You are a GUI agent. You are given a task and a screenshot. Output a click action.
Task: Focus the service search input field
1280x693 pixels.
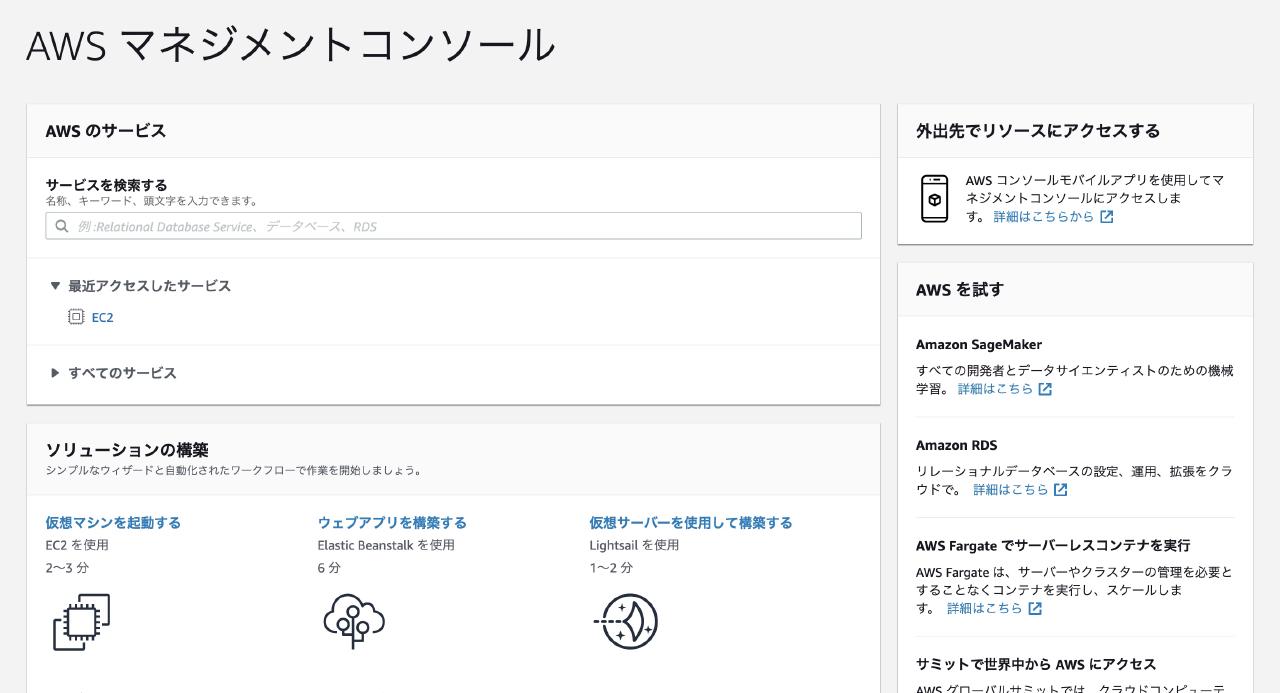click(453, 226)
